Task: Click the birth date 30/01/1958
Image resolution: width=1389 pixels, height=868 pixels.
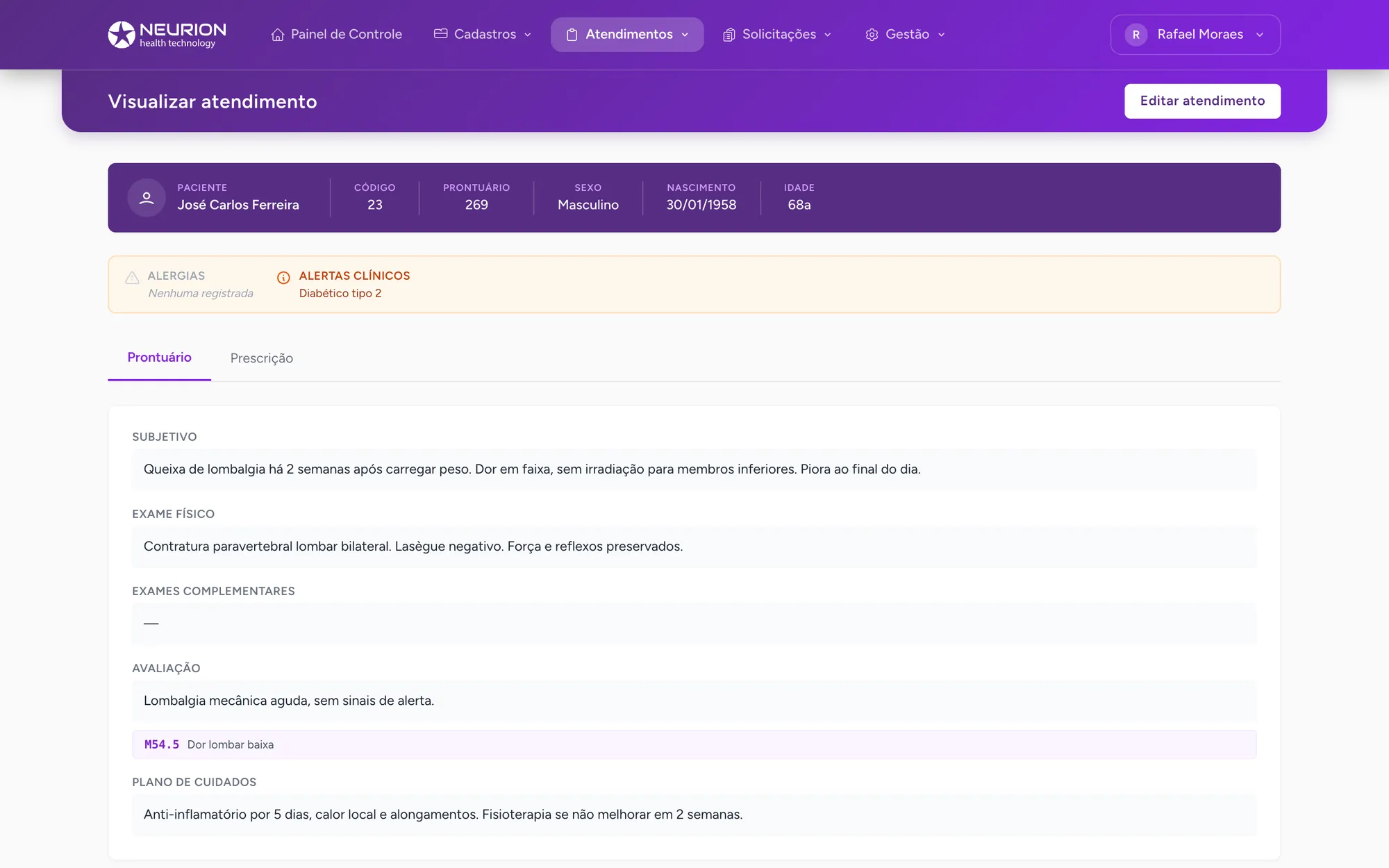Action: (701, 205)
